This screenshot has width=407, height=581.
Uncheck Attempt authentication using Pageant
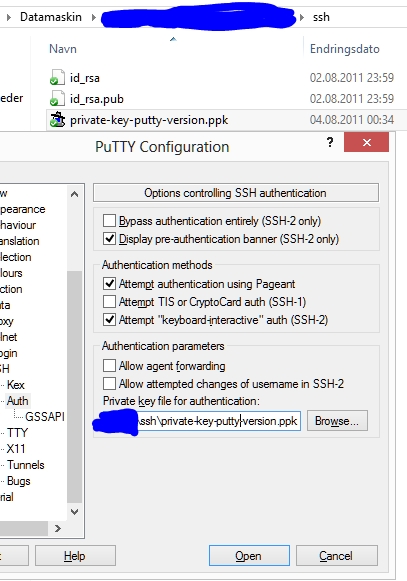(x=109, y=284)
